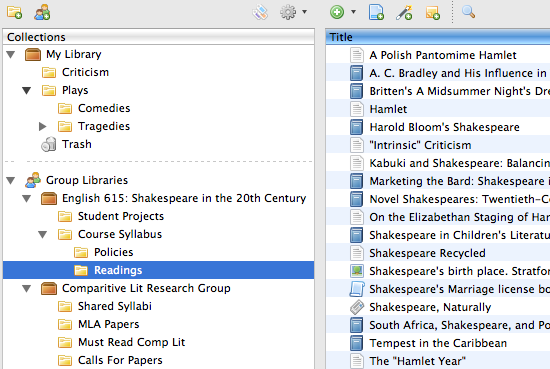Click Create New Item from Current Page icon
This screenshot has height=369, width=550.
click(x=376, y=12)
